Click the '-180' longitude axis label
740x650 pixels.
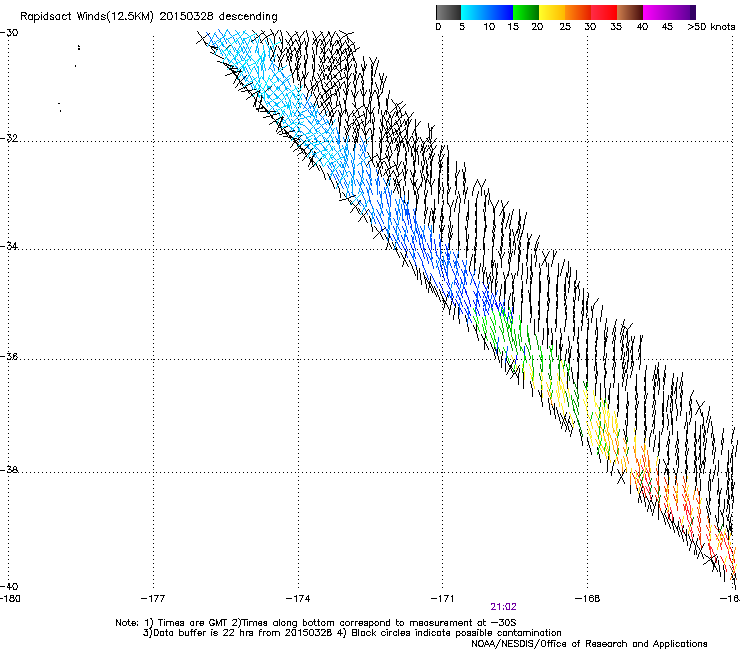pos(10,599)
